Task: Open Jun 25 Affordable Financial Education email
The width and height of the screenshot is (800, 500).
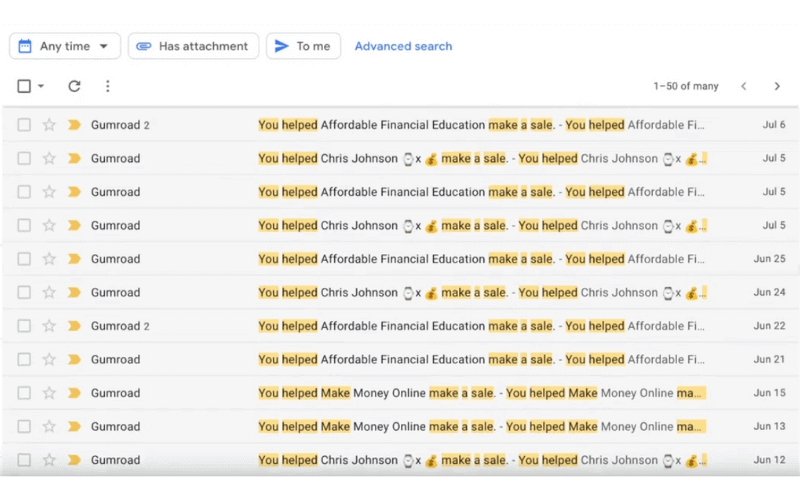Action: (400, 259)
